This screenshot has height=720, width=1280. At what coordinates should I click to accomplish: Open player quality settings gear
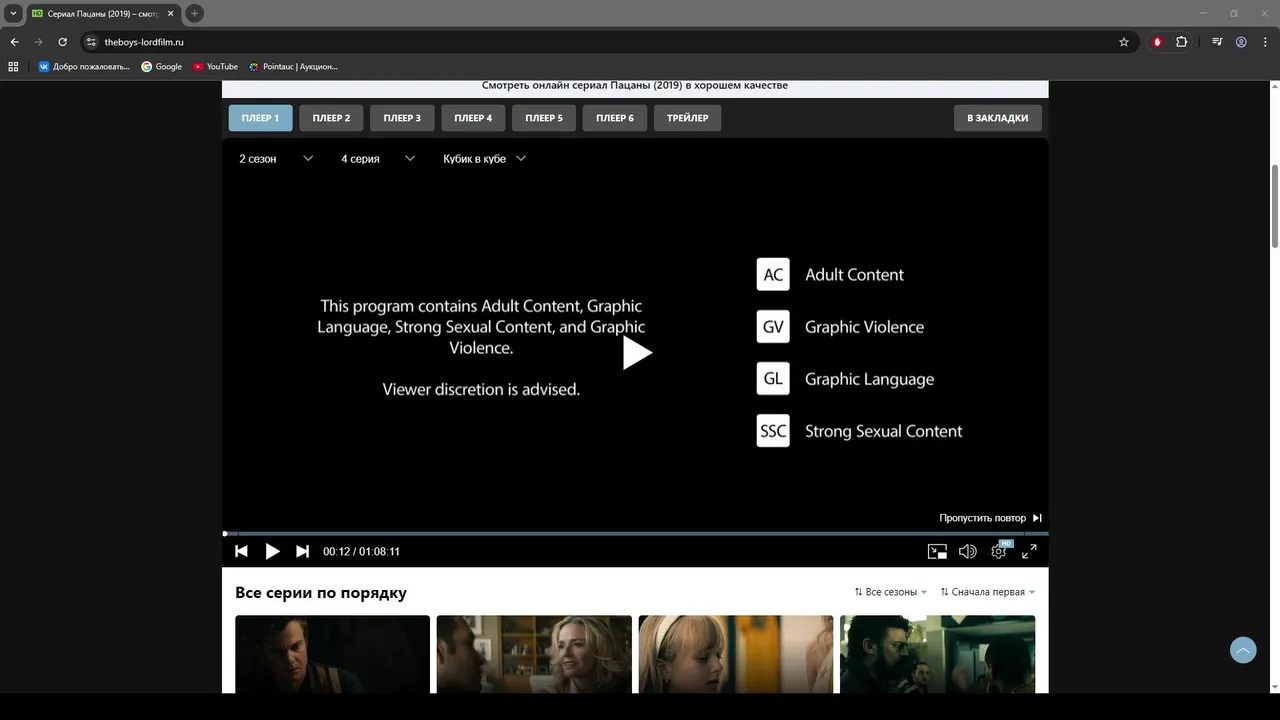(999, 551)
